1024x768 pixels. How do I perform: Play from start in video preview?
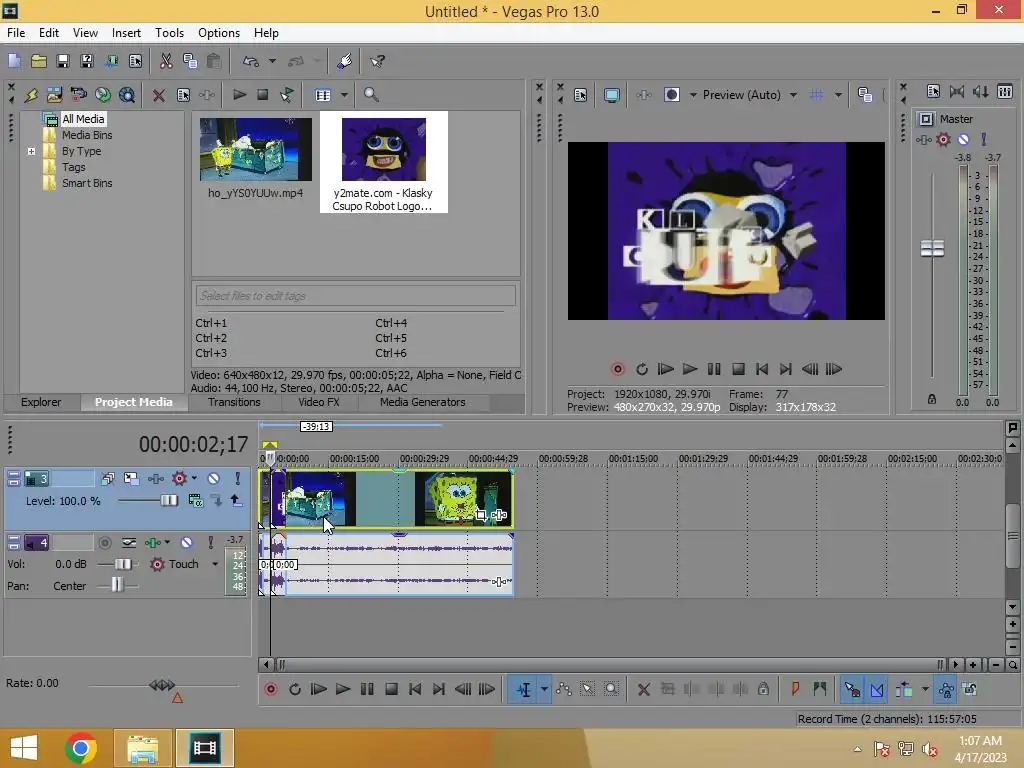click(x=665, y=369)
